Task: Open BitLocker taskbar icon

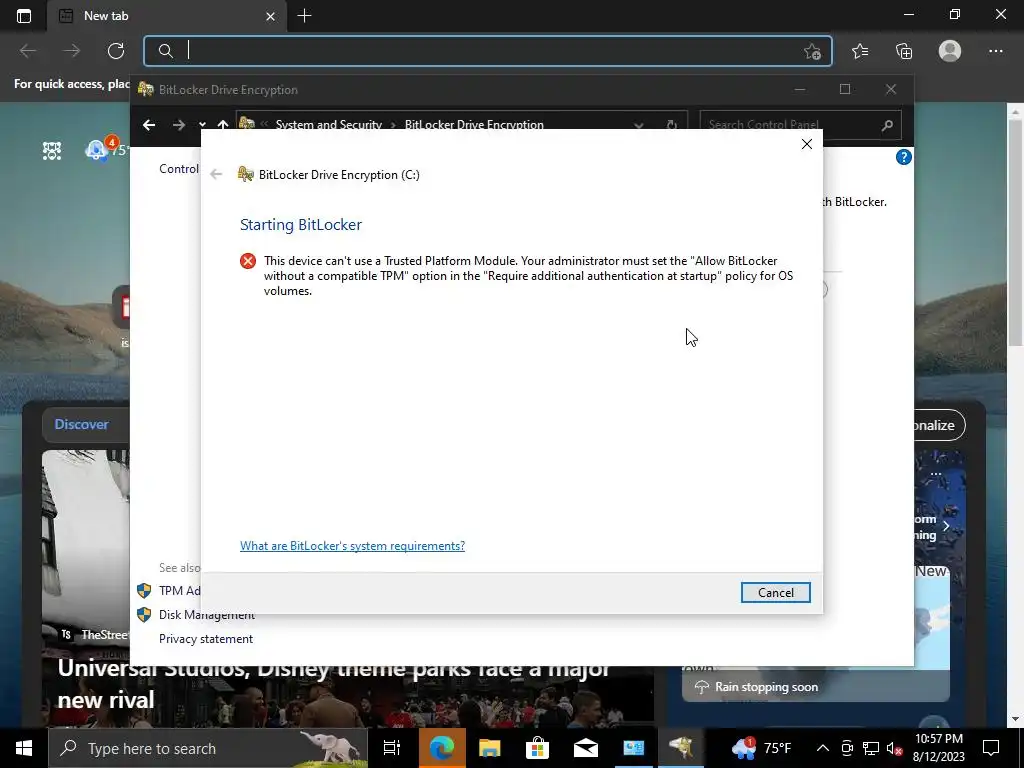Action: (x=681, y=748)
